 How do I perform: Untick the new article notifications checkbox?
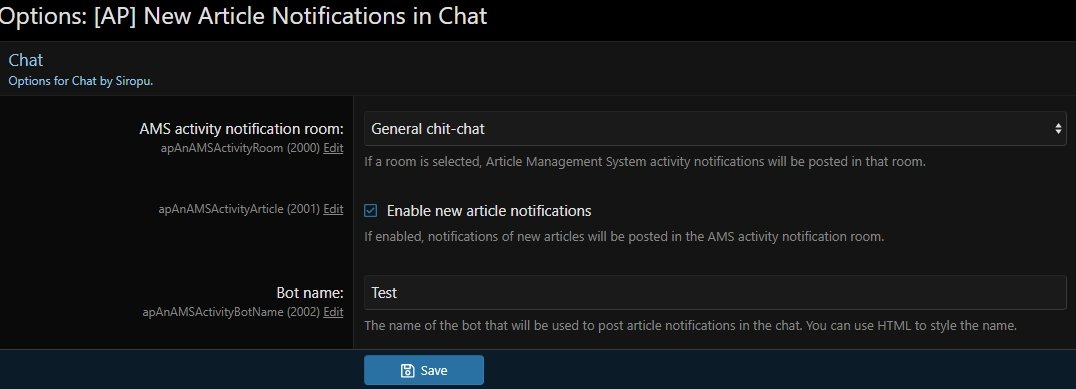click(371, 211)
